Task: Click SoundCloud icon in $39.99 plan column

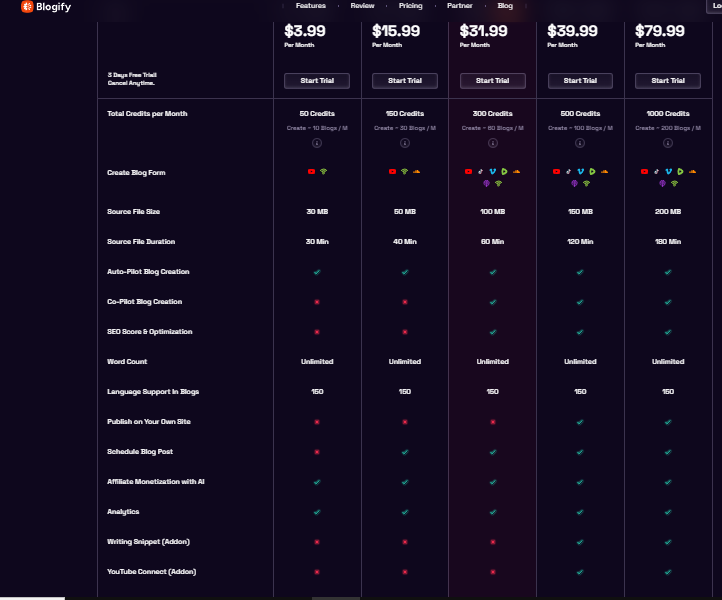Action: (604, 171)
